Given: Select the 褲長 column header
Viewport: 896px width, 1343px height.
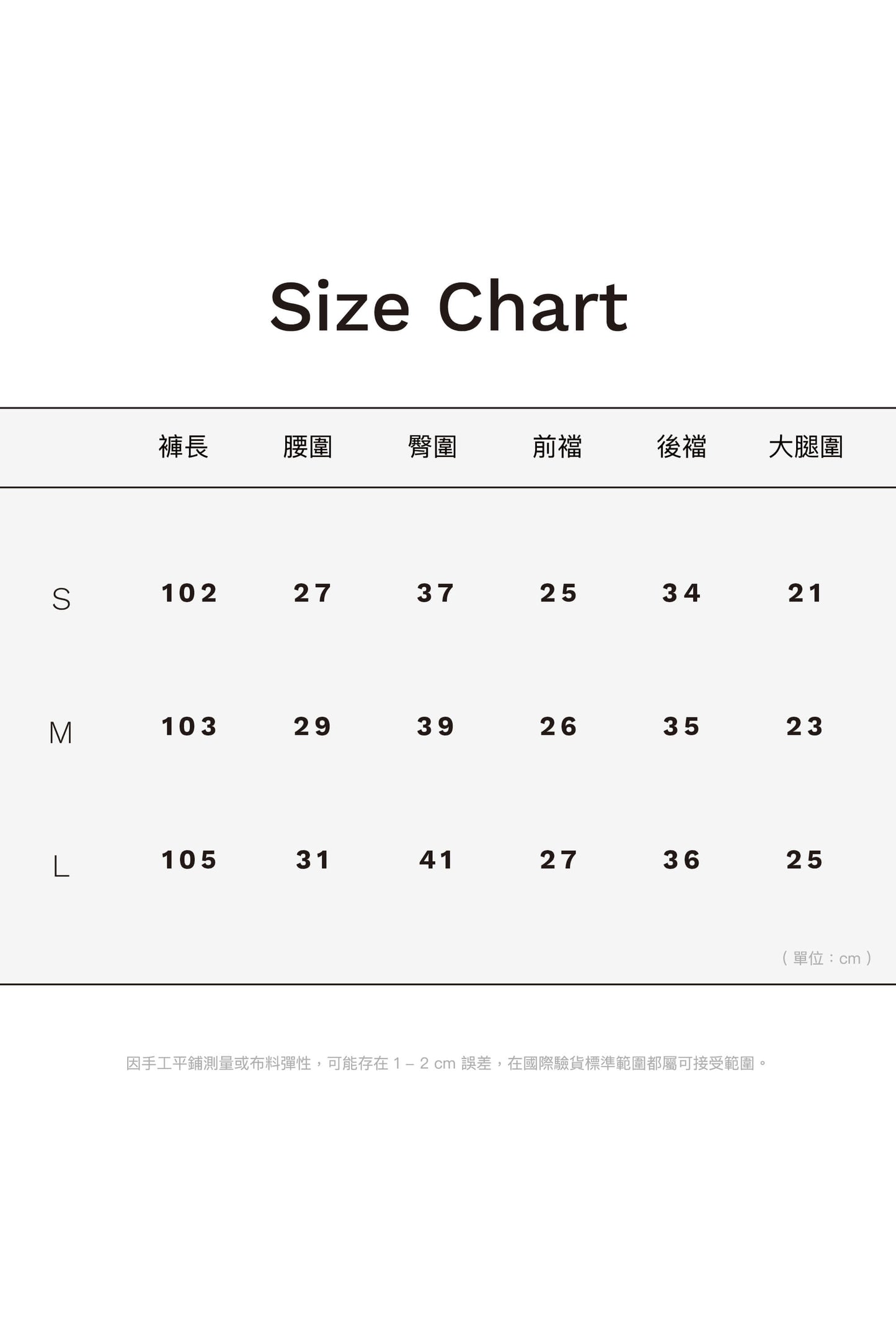Looking at the screenshot, I should click(184, 446).
